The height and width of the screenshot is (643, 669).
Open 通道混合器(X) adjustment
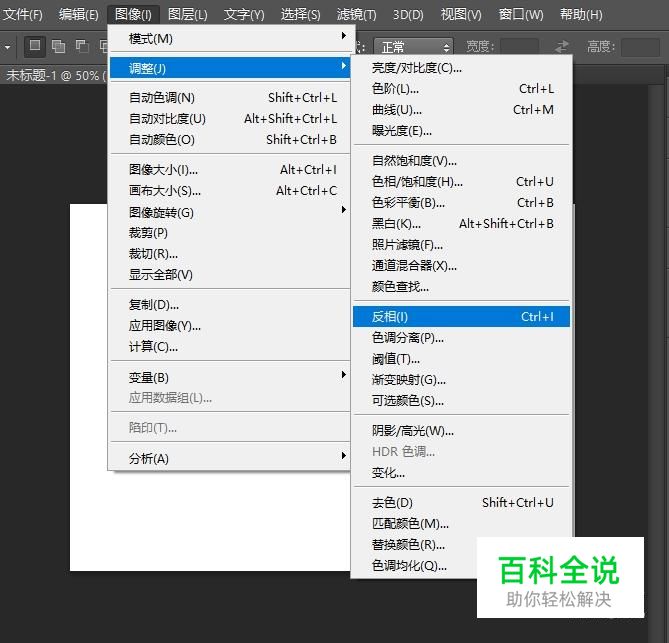pyautogui.click(x=461, y=266)
